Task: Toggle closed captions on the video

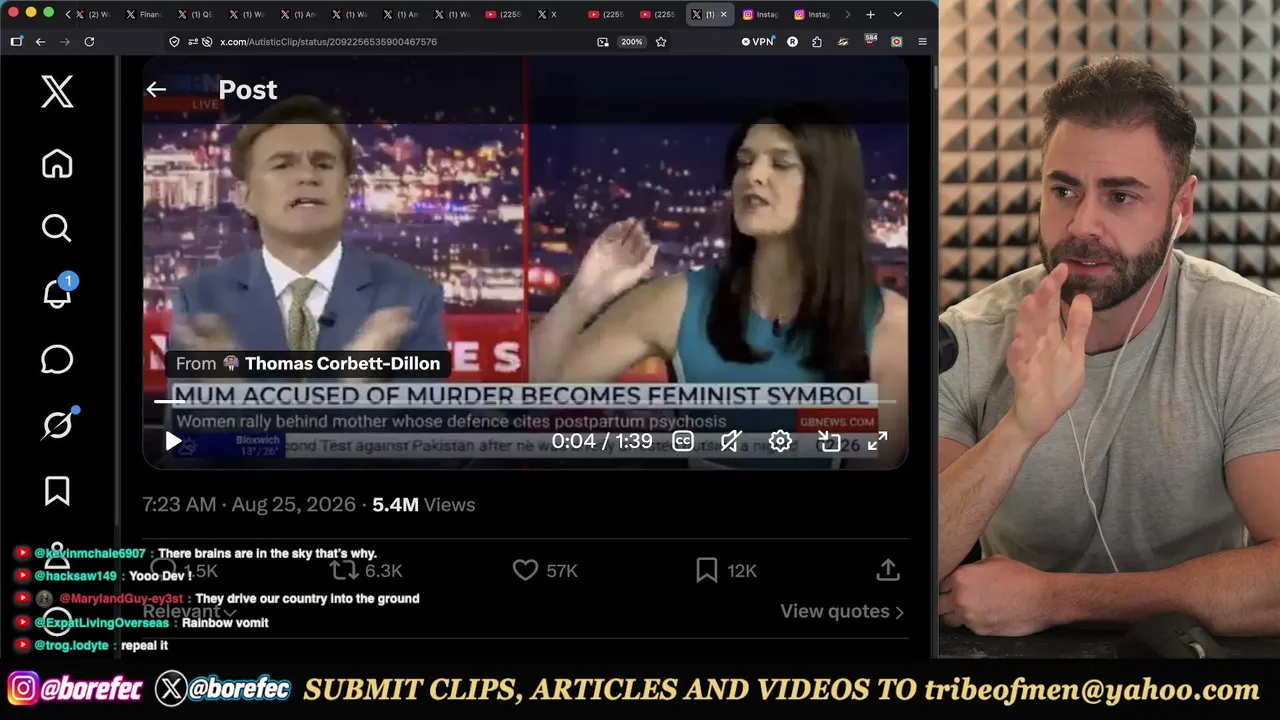Action: click(683, 441)
